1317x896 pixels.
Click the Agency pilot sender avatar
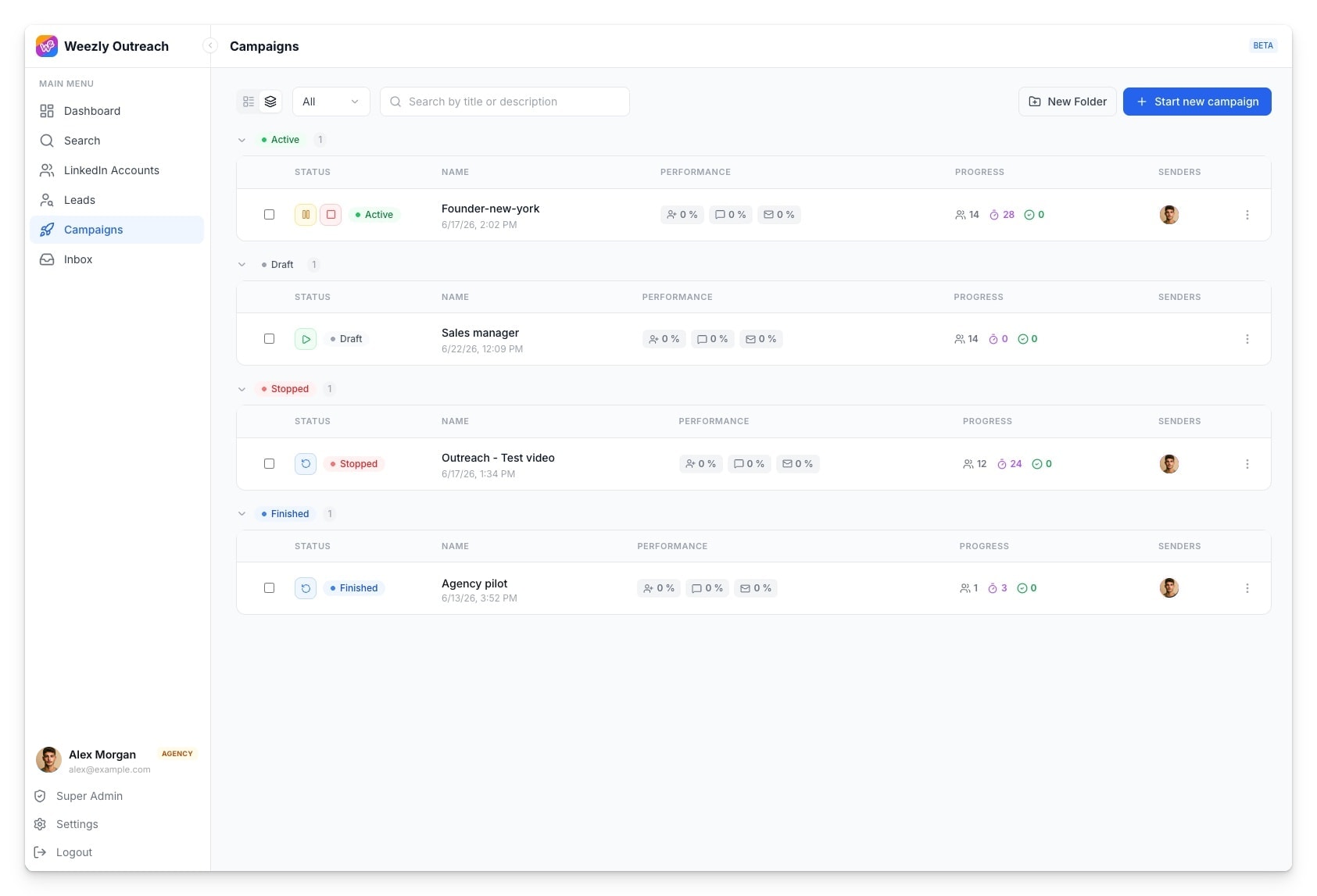click(1168, 588)
